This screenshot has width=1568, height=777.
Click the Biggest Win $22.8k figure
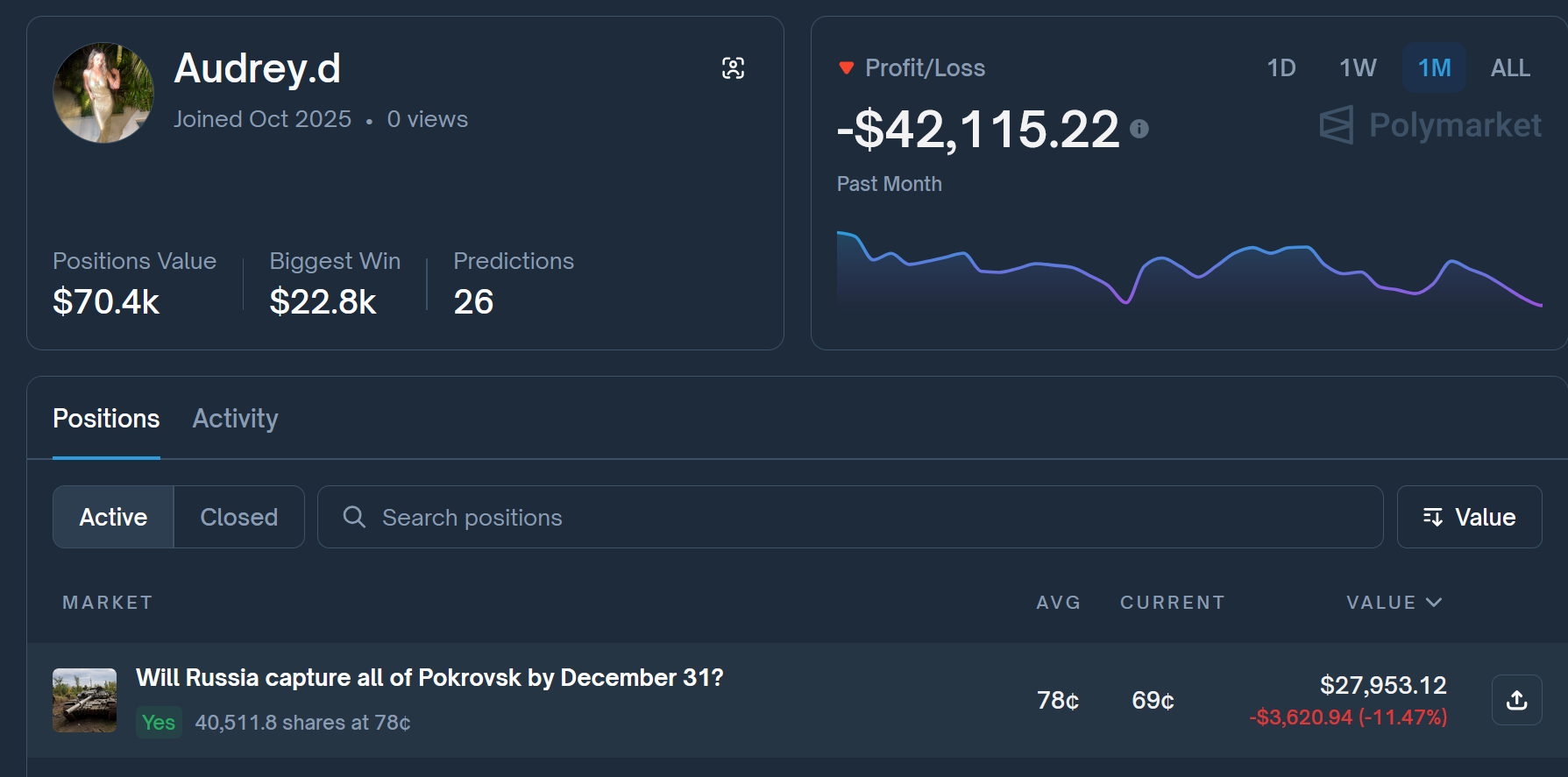pyautogui.click(x=323, y=302)
